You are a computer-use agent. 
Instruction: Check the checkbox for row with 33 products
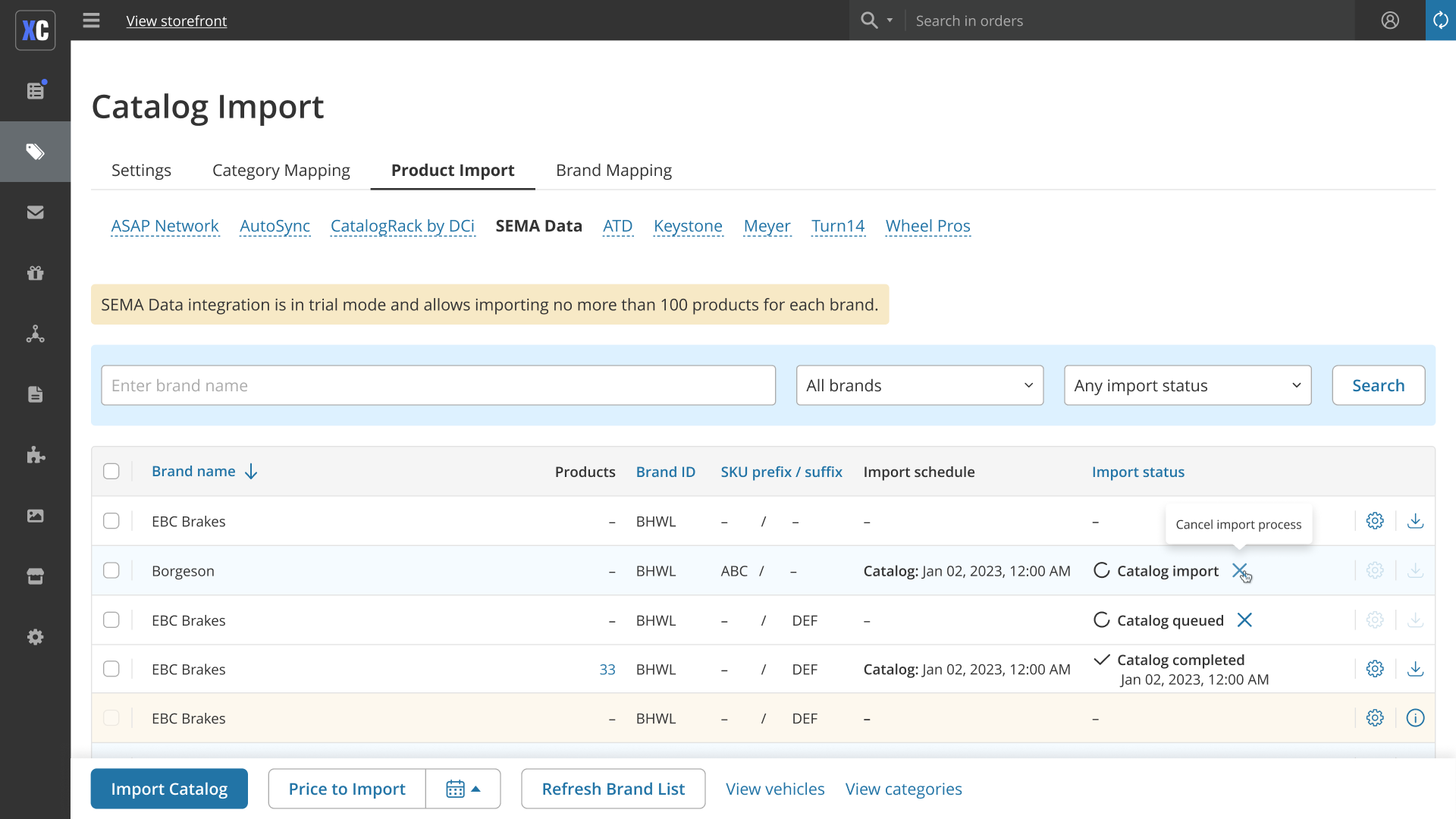[x=111, y=669]
